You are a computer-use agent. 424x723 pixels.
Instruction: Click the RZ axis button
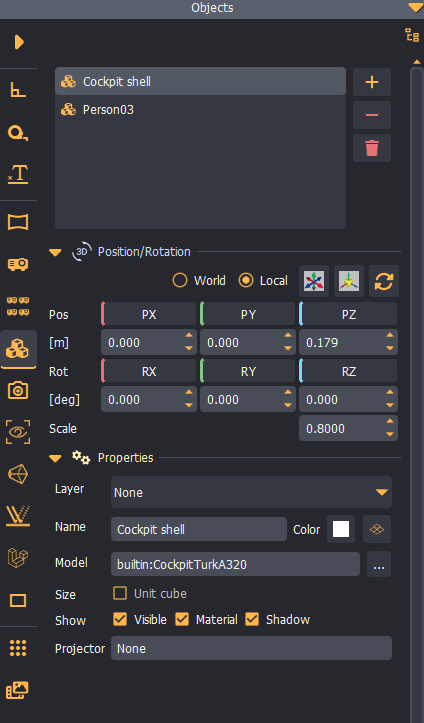coord(348,372)
